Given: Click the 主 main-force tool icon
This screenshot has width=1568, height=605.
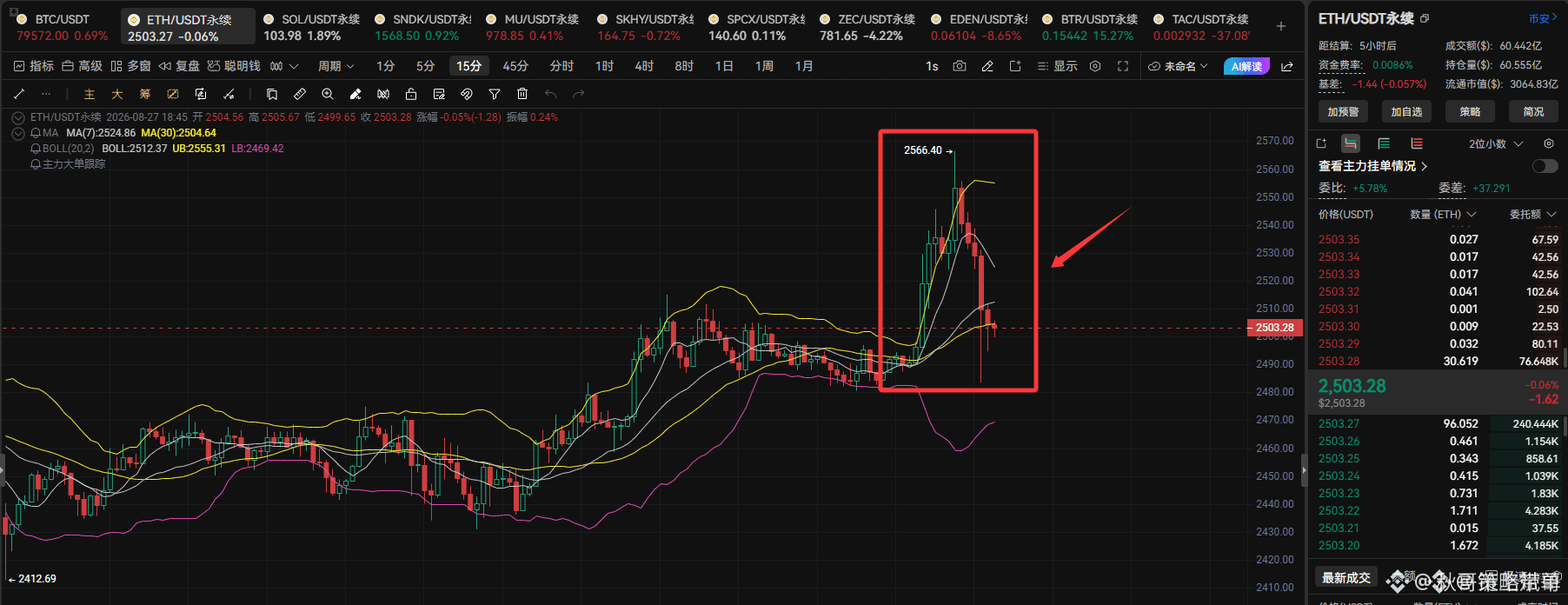Looking at the screenshot, I should (x=90, y=94).
